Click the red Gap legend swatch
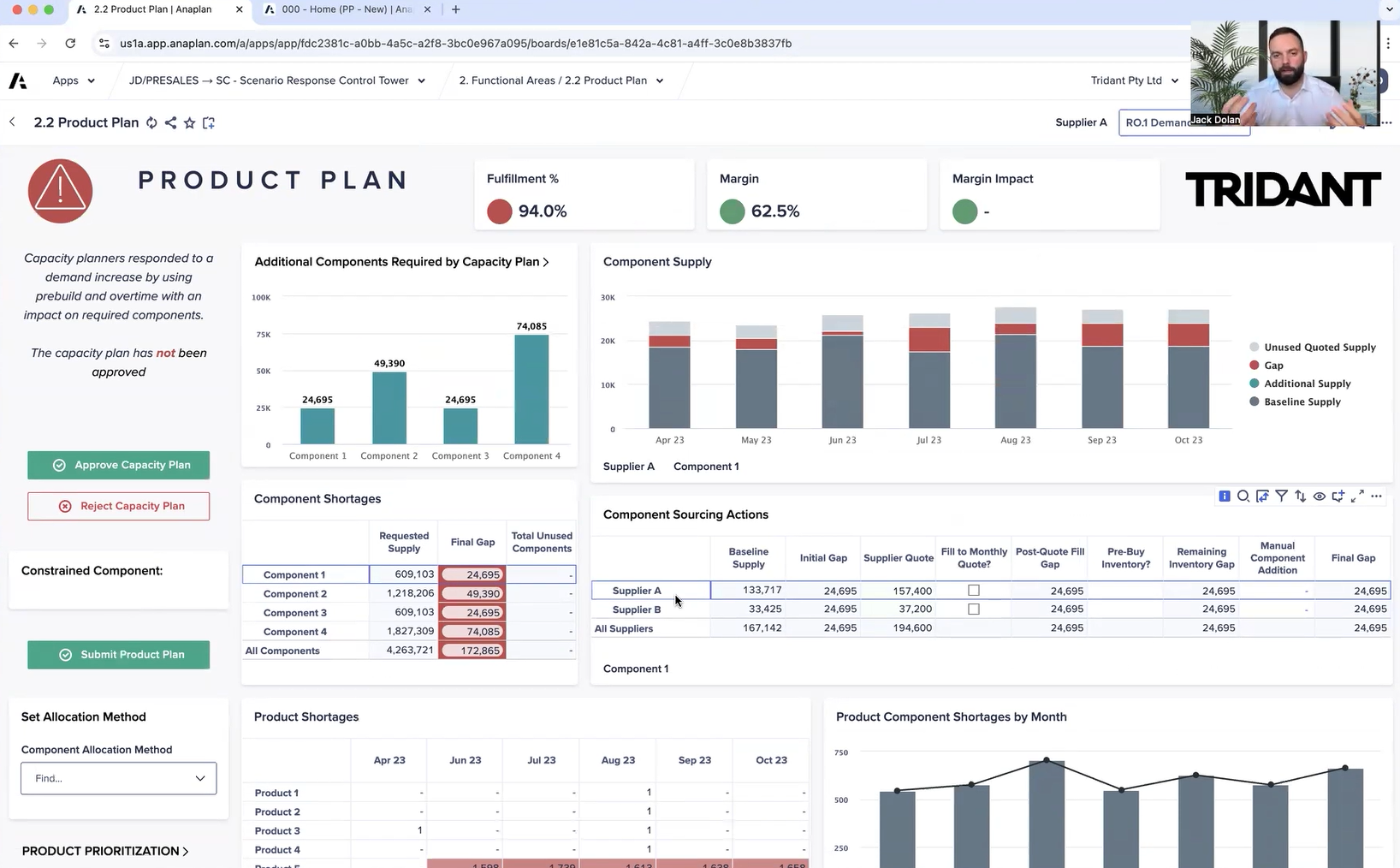1400x868 pixels. pyautogui.click(x=1255, y=366)
